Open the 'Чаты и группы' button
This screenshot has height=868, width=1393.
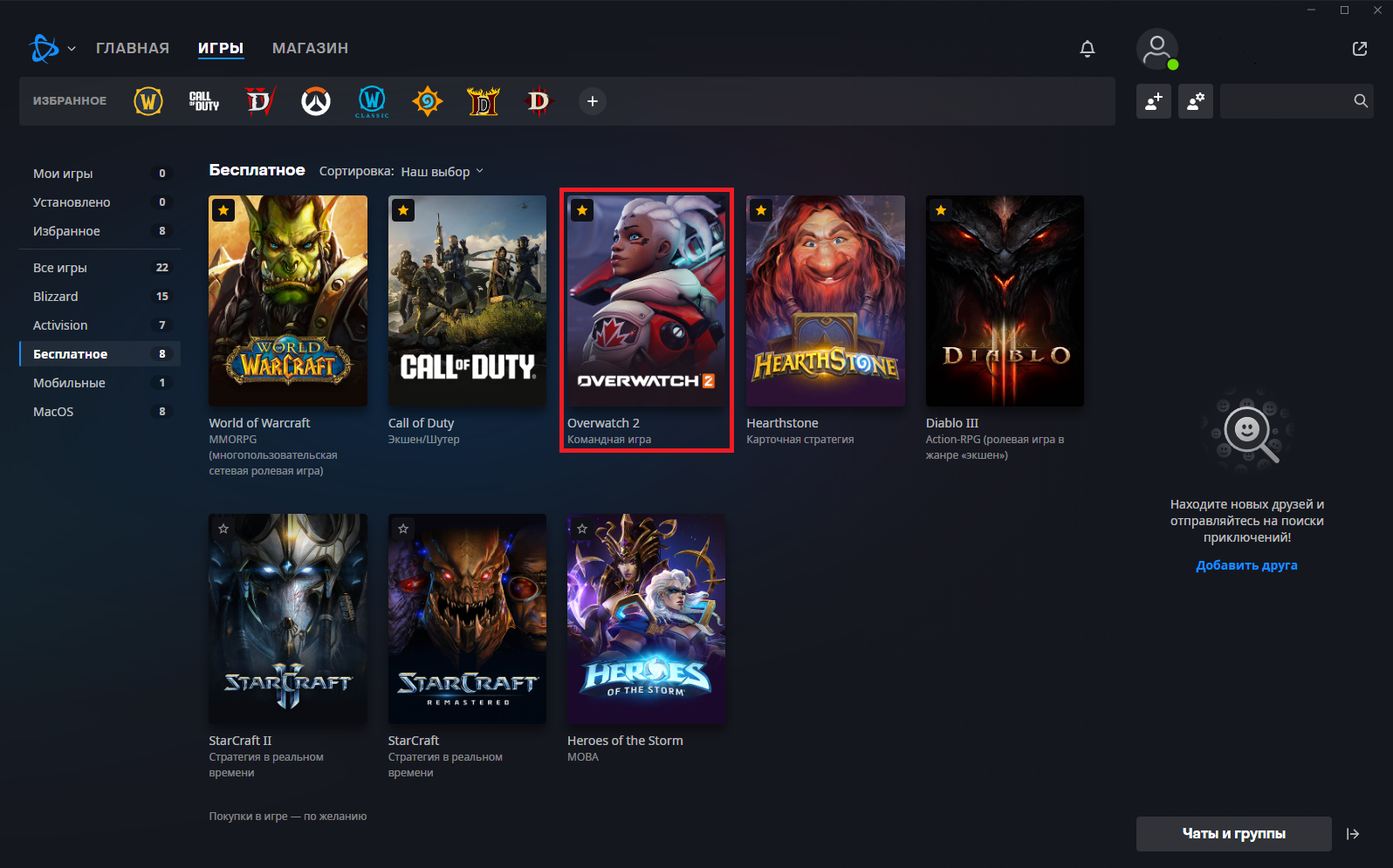tap(1233, 834)
